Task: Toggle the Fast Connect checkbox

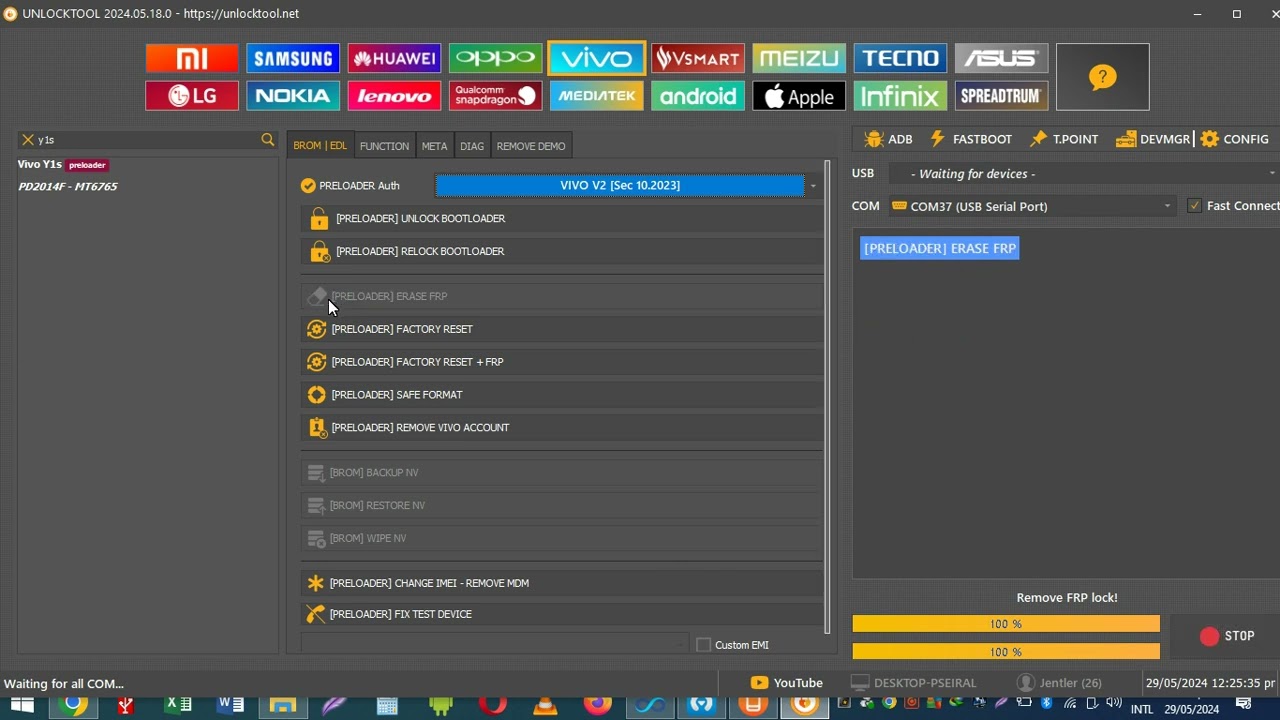Action: 1194,206
